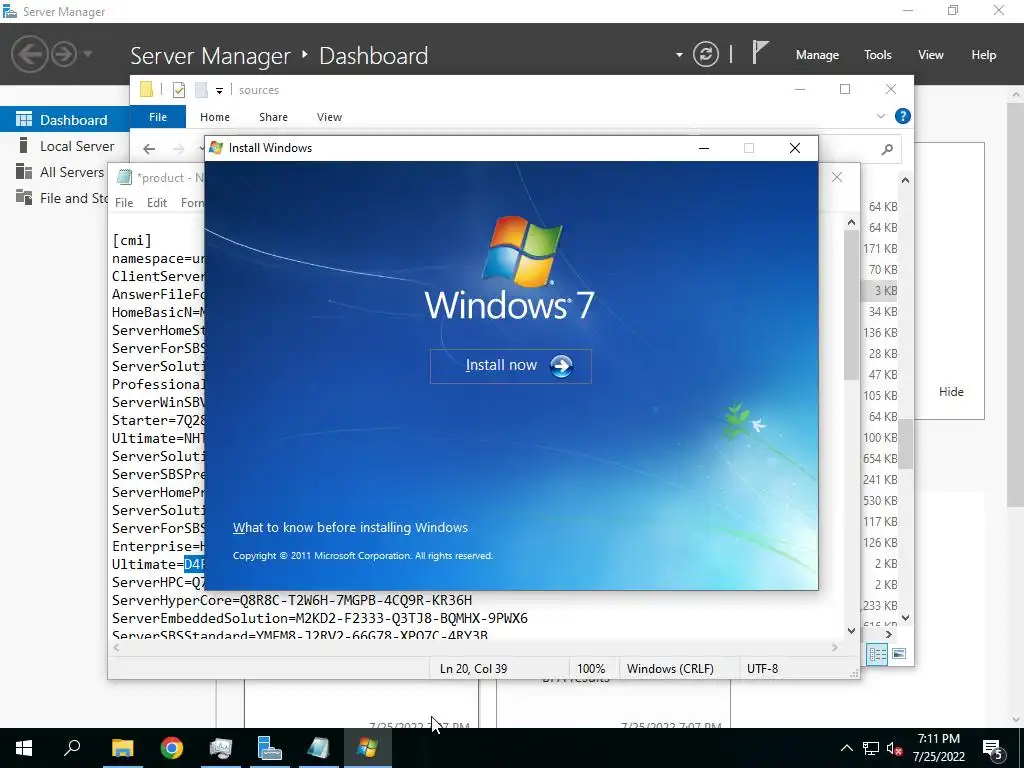Image resolution: width=1024 pixels, height=768 pixels.
Task: Open the Help menu in Server Manager
Action: tap(984, 55)
